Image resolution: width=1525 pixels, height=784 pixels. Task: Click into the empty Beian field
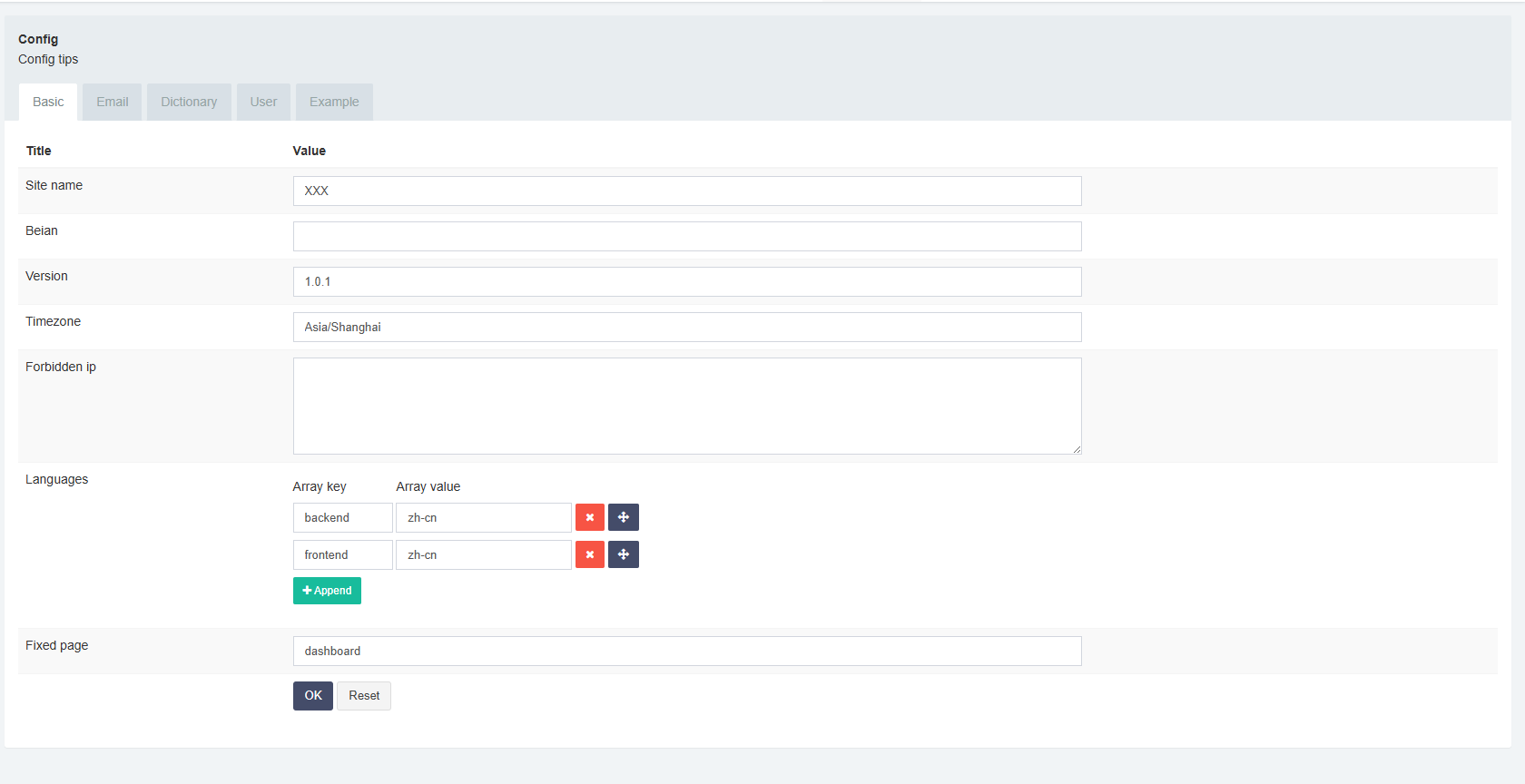click(x=687, y=236)
